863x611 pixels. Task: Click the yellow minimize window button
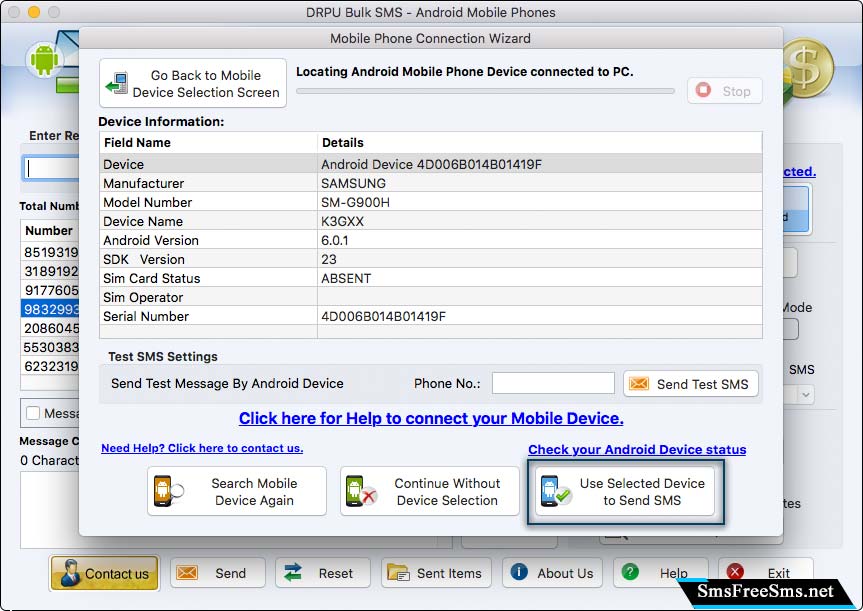(x=34, y=12)
